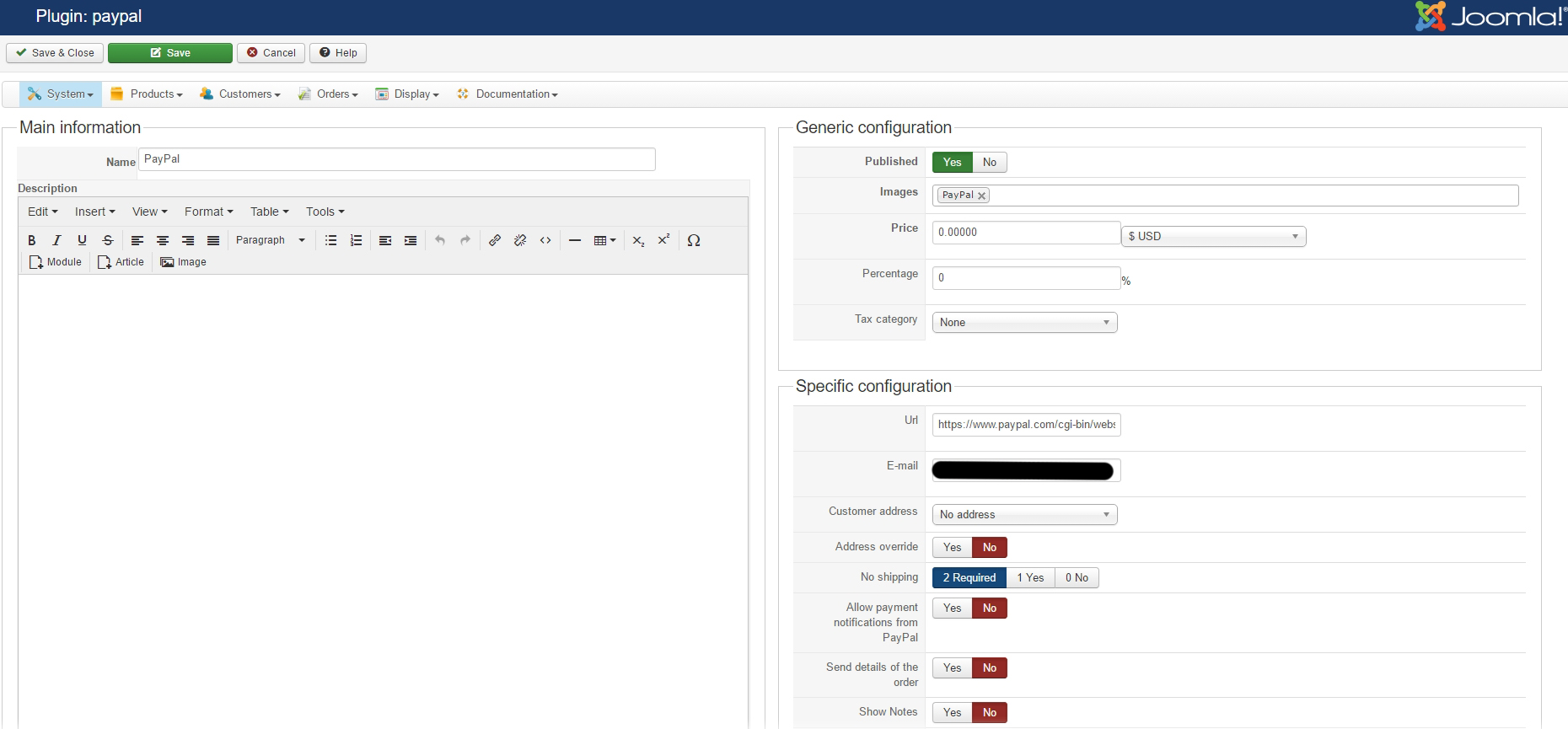Open the editor Format menu

[209, 212]
